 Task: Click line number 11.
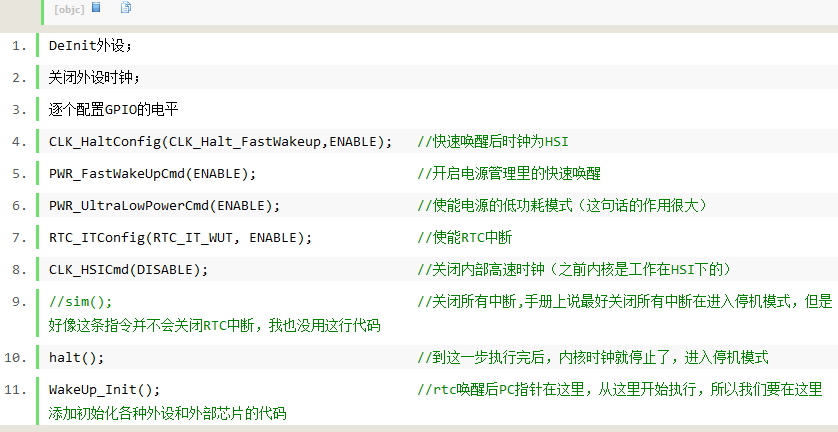click(x=16, y=390)
